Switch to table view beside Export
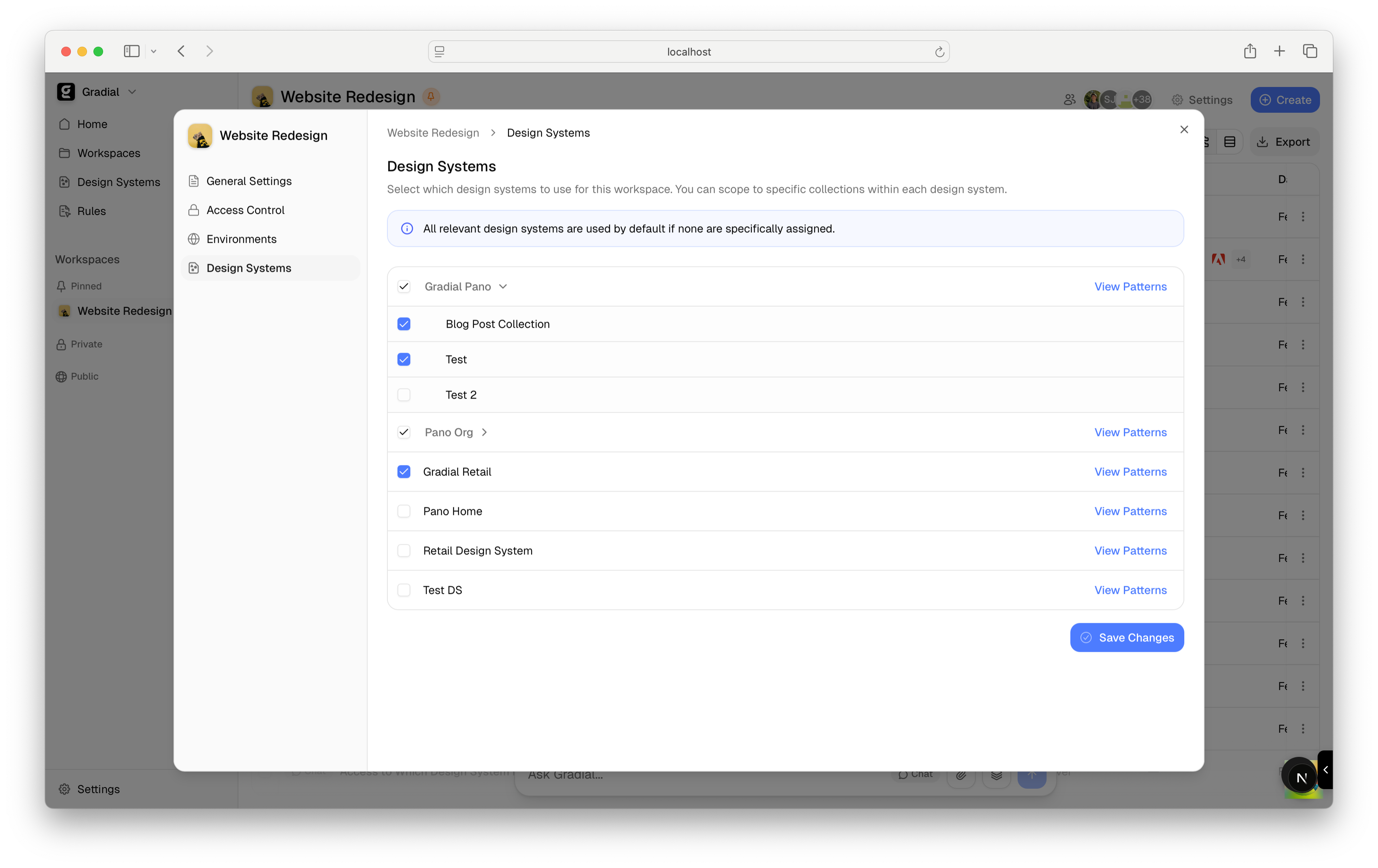 tap(1230, 141)
